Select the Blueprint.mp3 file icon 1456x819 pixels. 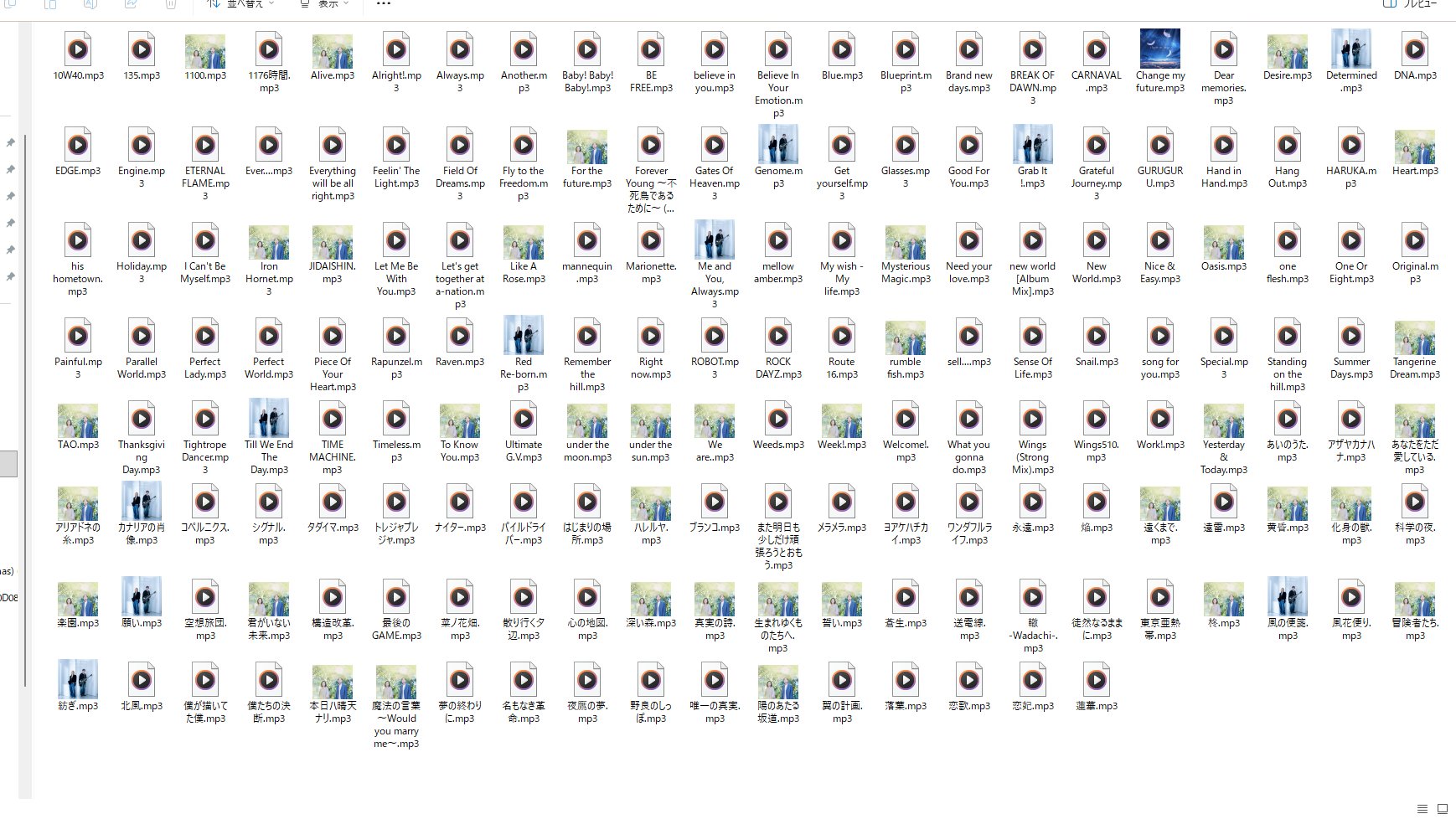(906, 49)
